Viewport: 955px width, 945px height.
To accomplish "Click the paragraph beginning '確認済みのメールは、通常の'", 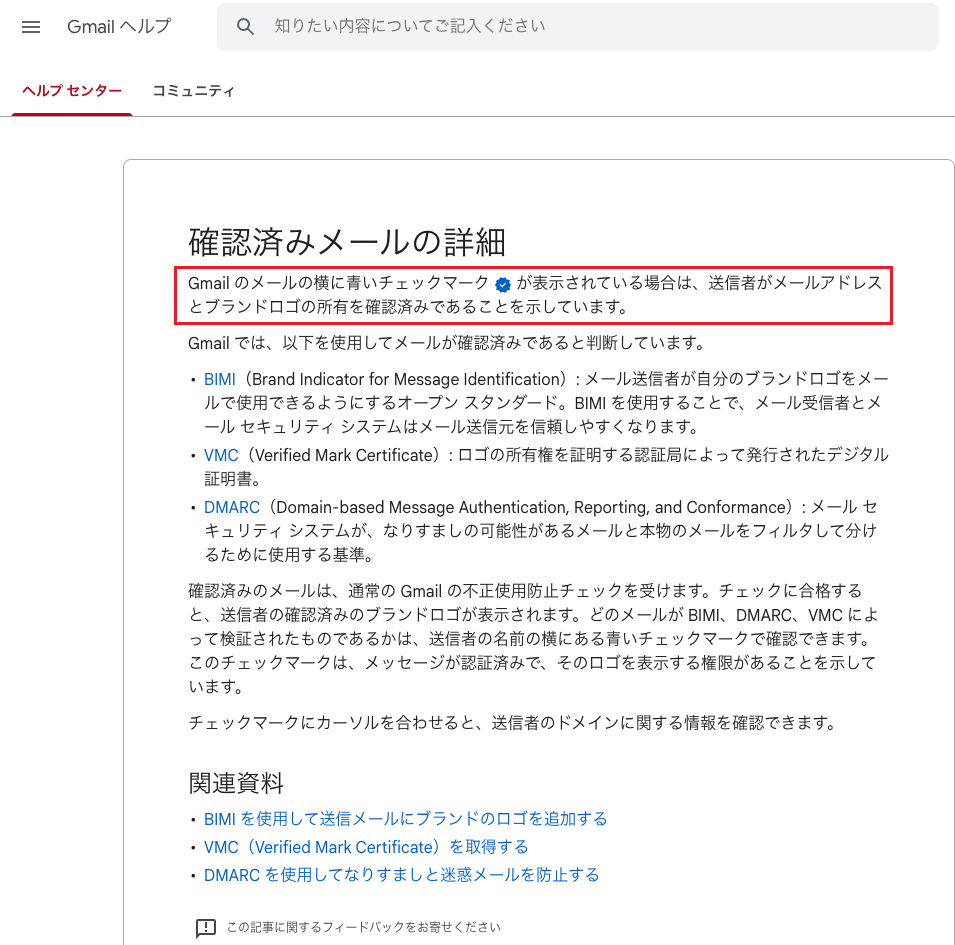I will pyautogui.click(x=530, y=638).
